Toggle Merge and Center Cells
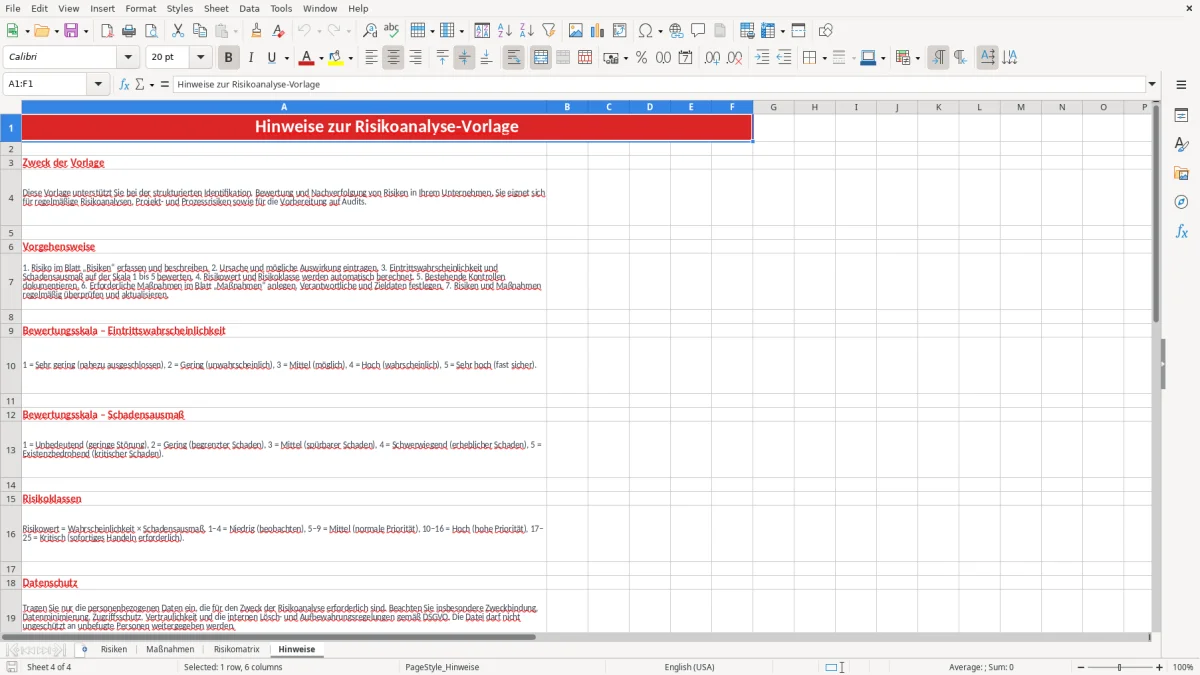The image size is (1200, 675). (x=541, y=58)
